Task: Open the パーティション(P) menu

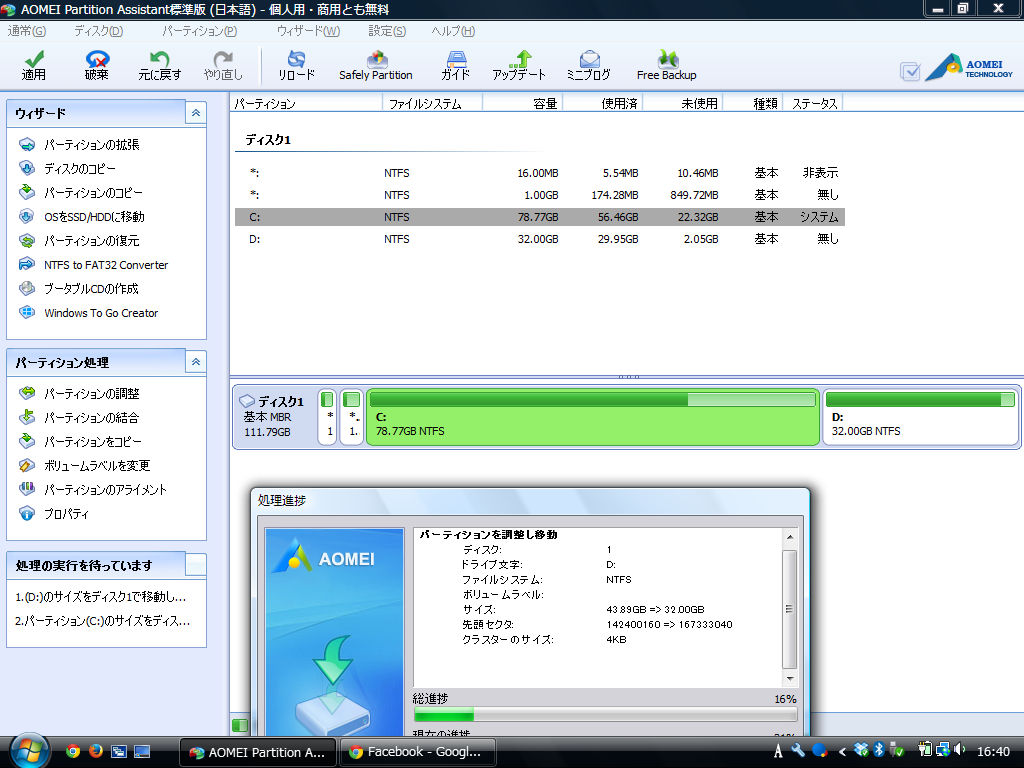Action: click(x=199, y=31)
